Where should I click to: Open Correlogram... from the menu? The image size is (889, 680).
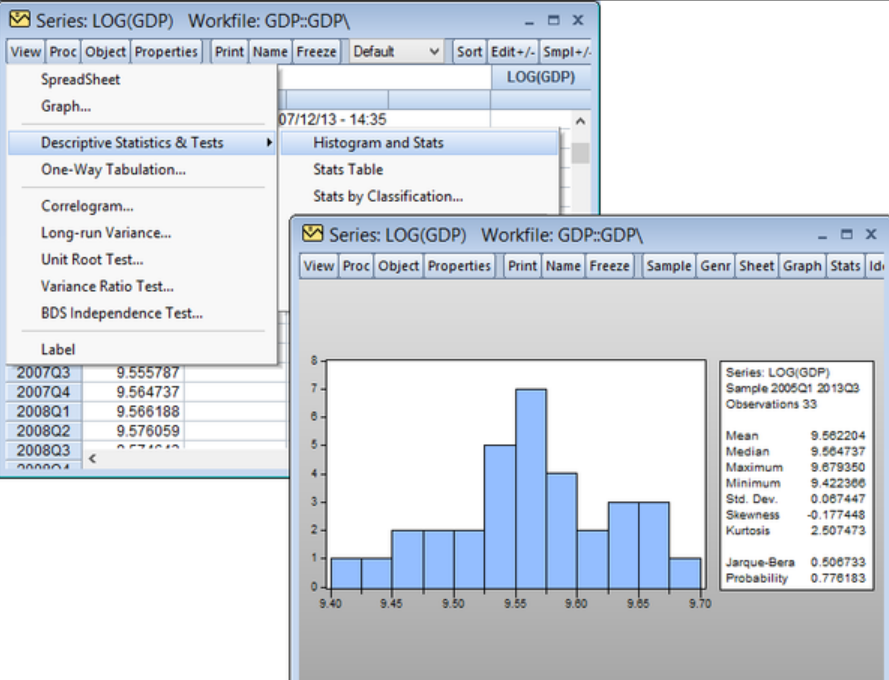(142, 206)
